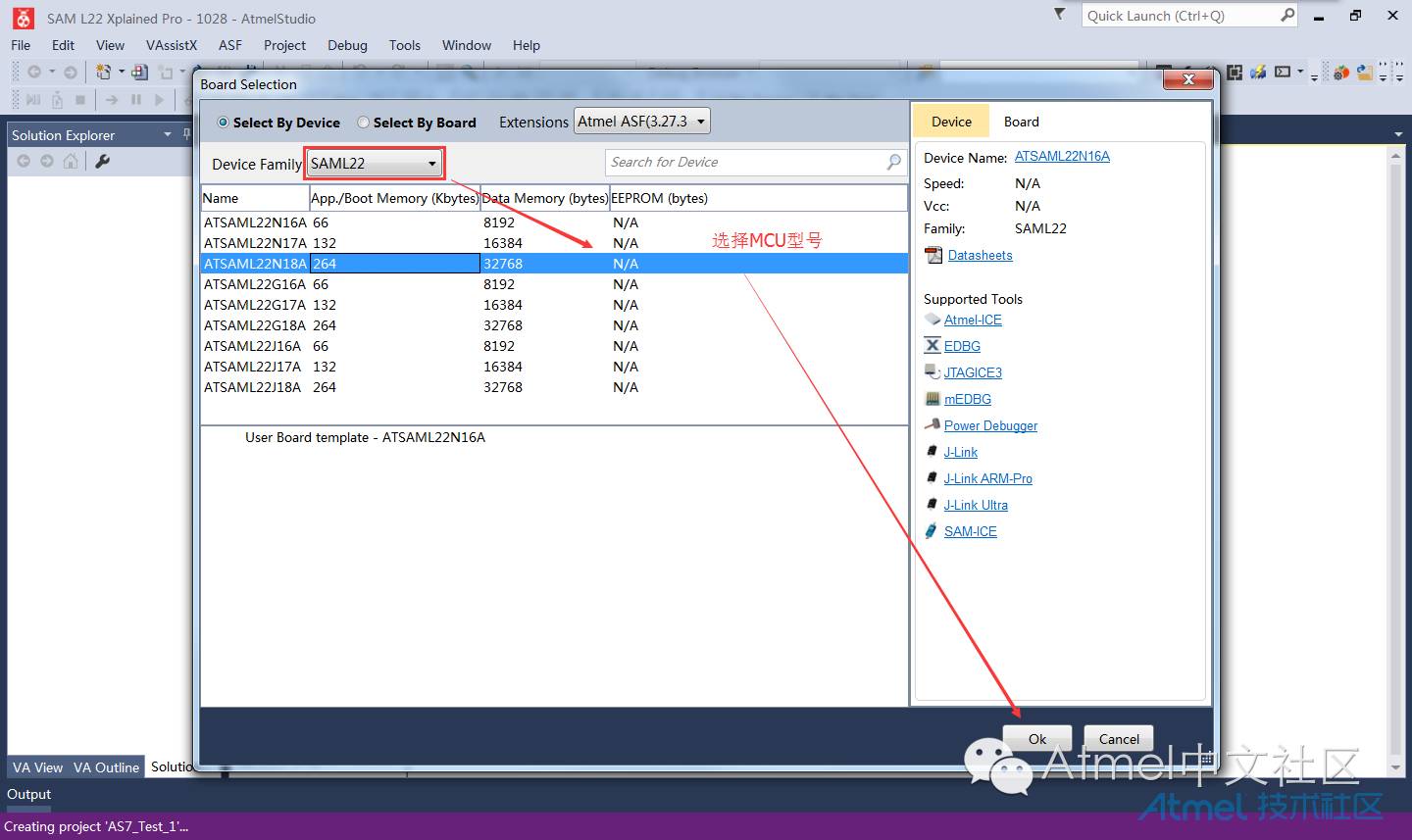The height and width of the screenshot is (840, 1412).
Task: Open the Output panel tab
Action: (29, 794)
